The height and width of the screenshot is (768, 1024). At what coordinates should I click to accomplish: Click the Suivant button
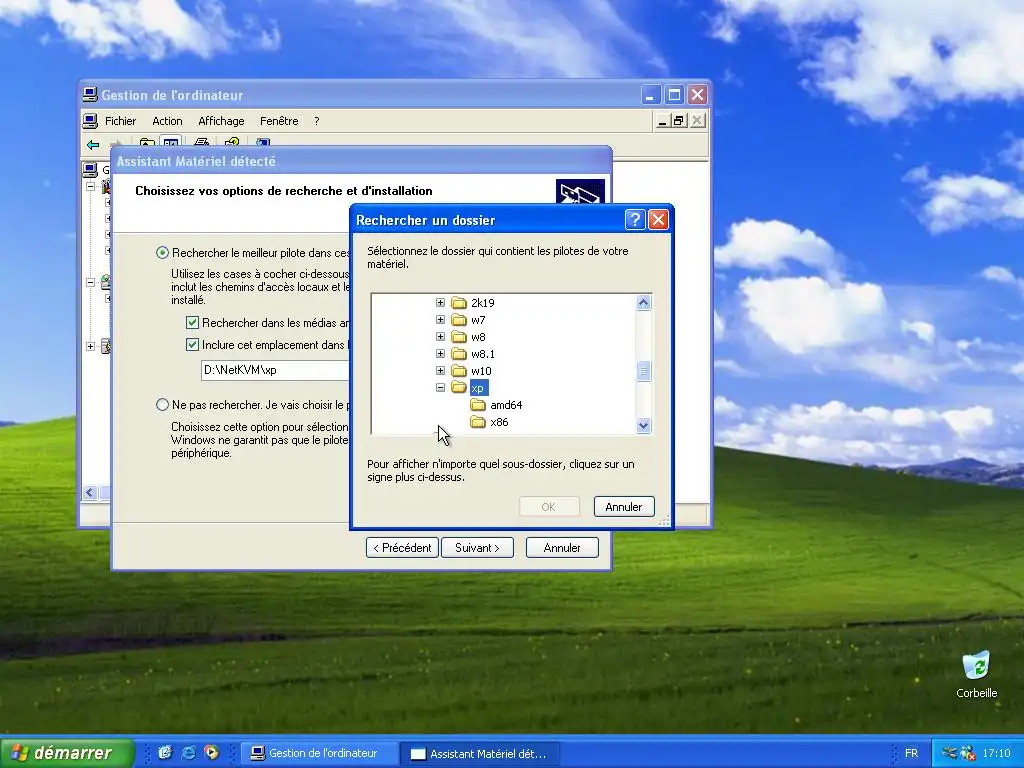coord(477,547)
